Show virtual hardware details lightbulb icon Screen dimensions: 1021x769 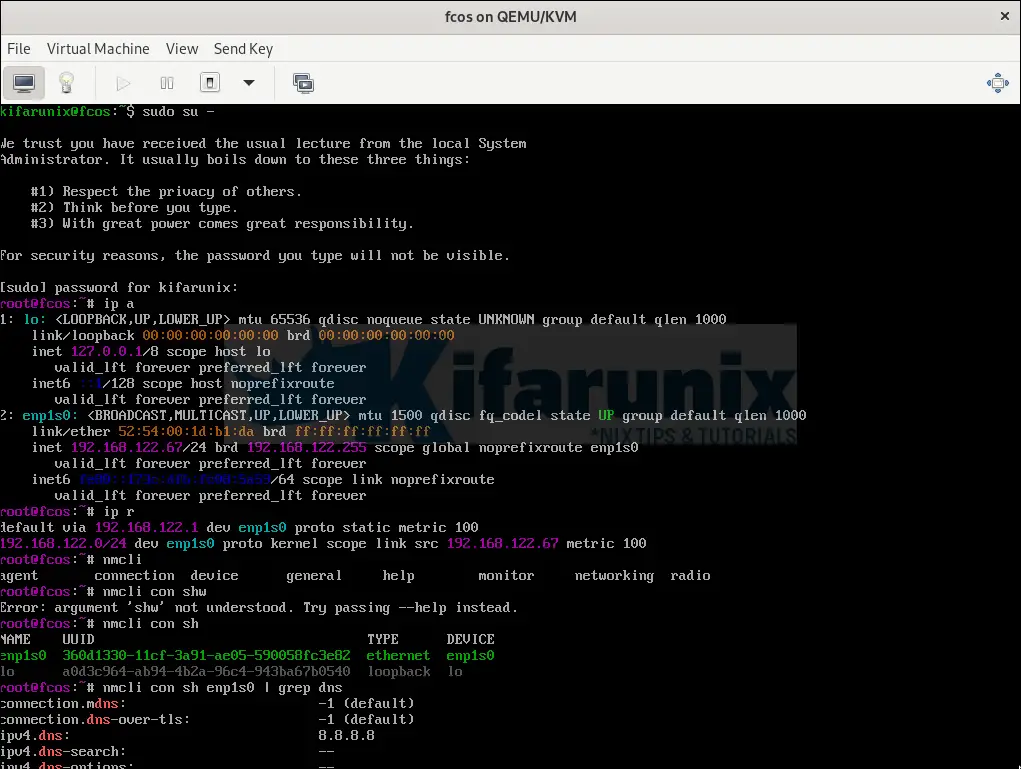tap(66, 83)
